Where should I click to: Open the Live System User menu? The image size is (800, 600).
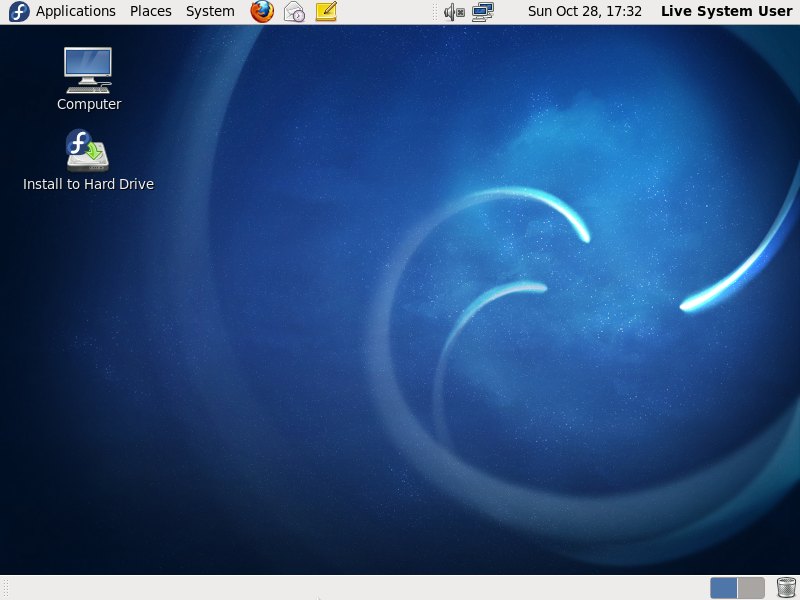[726, 12]
